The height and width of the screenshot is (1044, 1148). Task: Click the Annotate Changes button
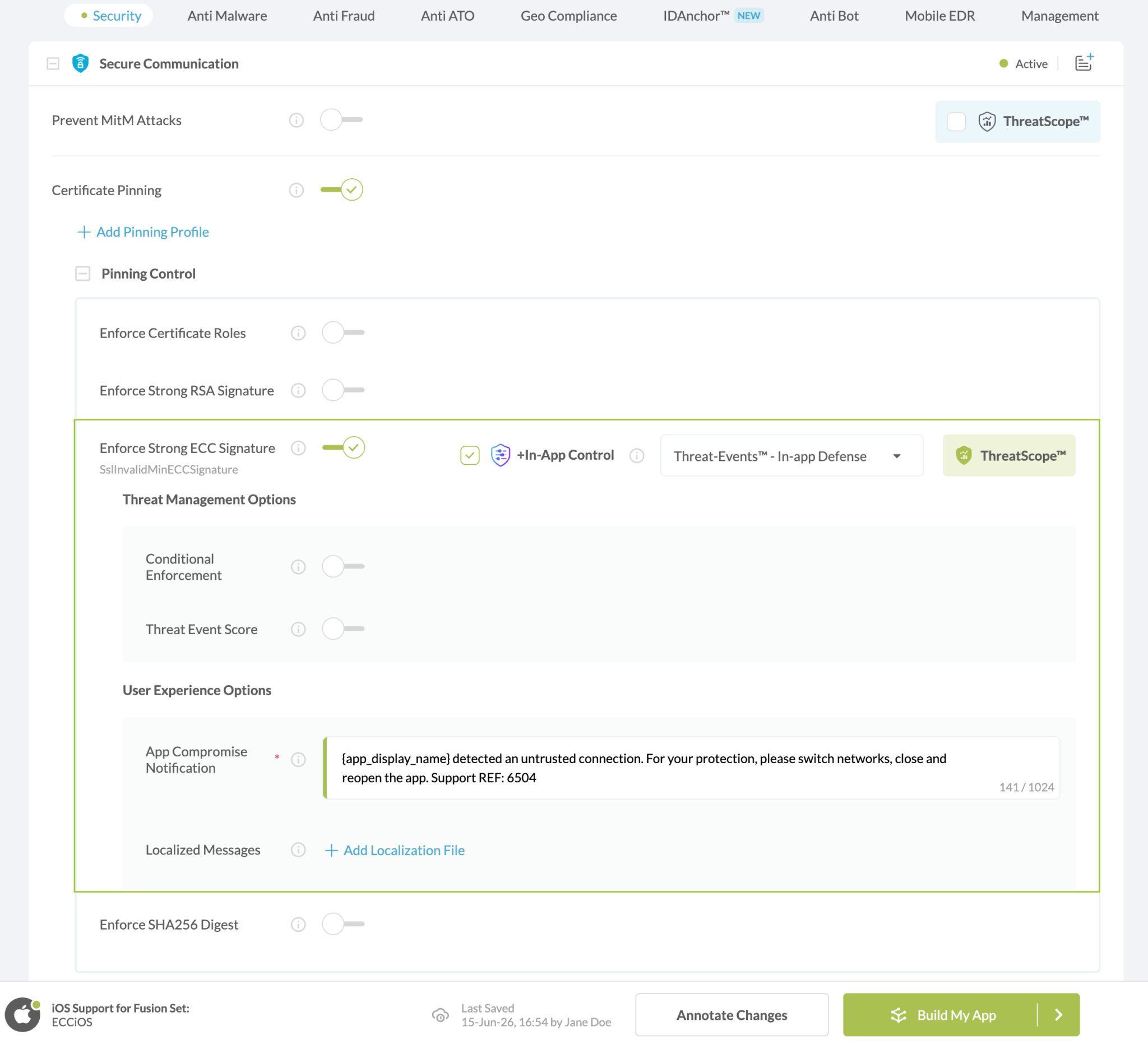coord(732,1015)
